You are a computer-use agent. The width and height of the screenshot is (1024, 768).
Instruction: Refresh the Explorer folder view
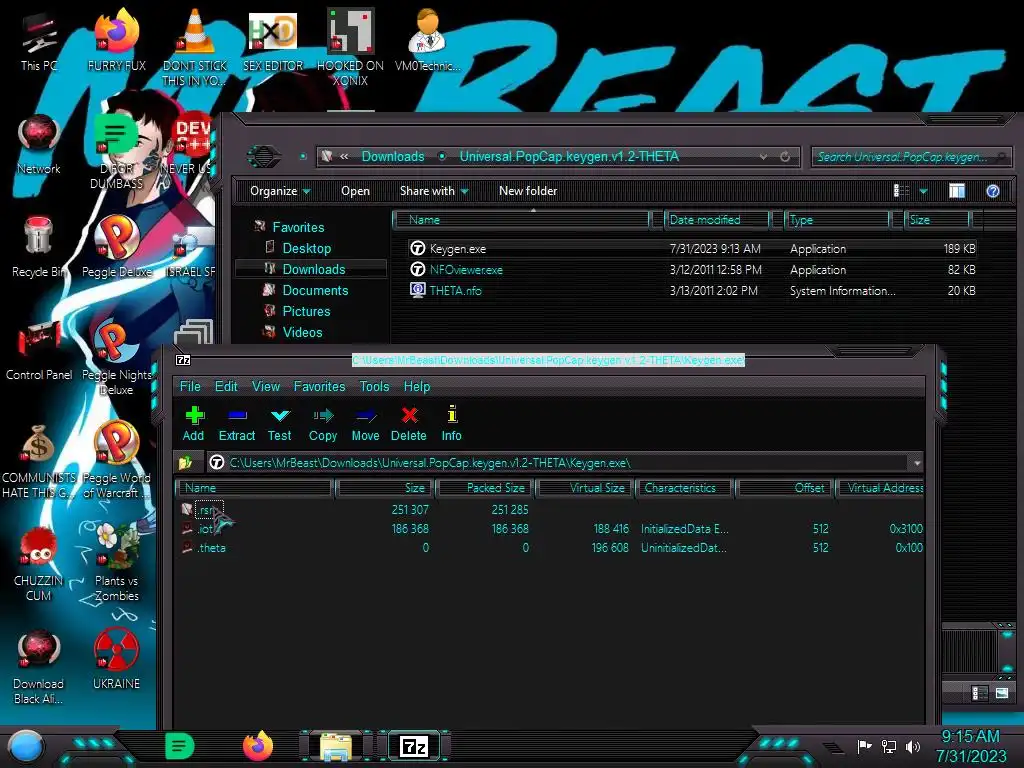(785, 157)
